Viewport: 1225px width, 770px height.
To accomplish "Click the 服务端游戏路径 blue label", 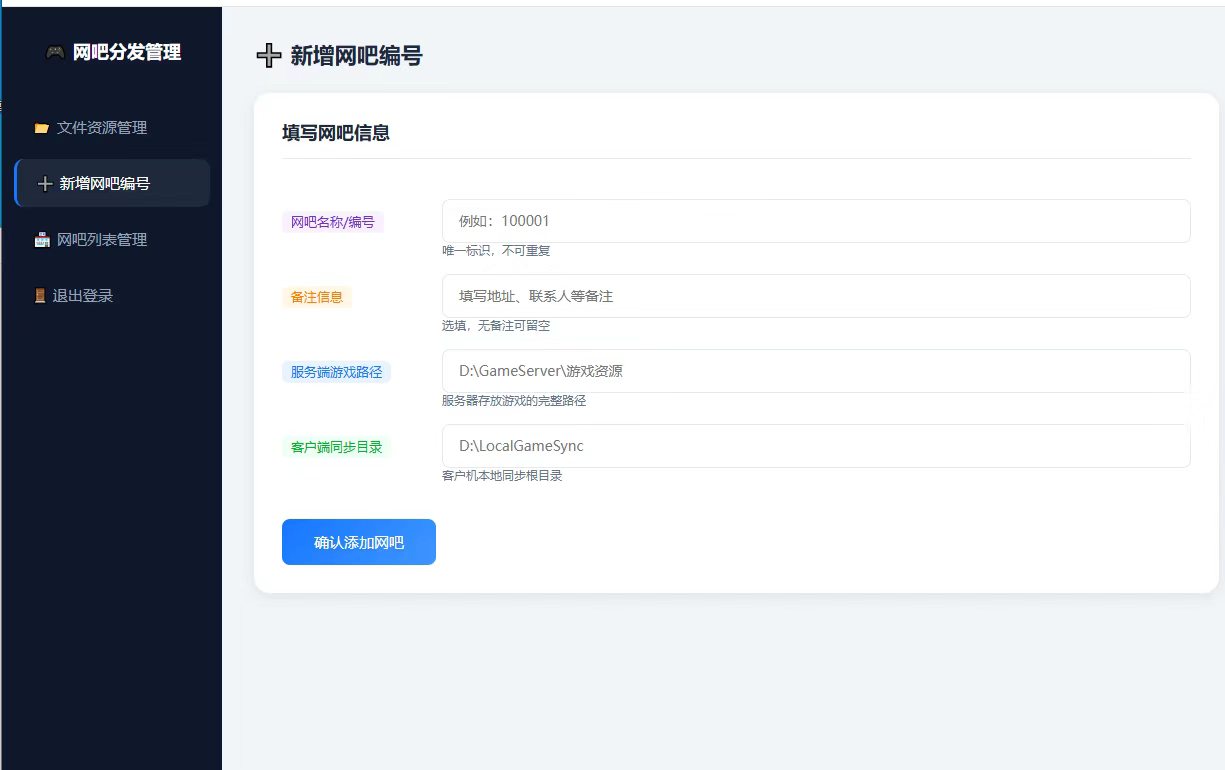I will [336, 372].
